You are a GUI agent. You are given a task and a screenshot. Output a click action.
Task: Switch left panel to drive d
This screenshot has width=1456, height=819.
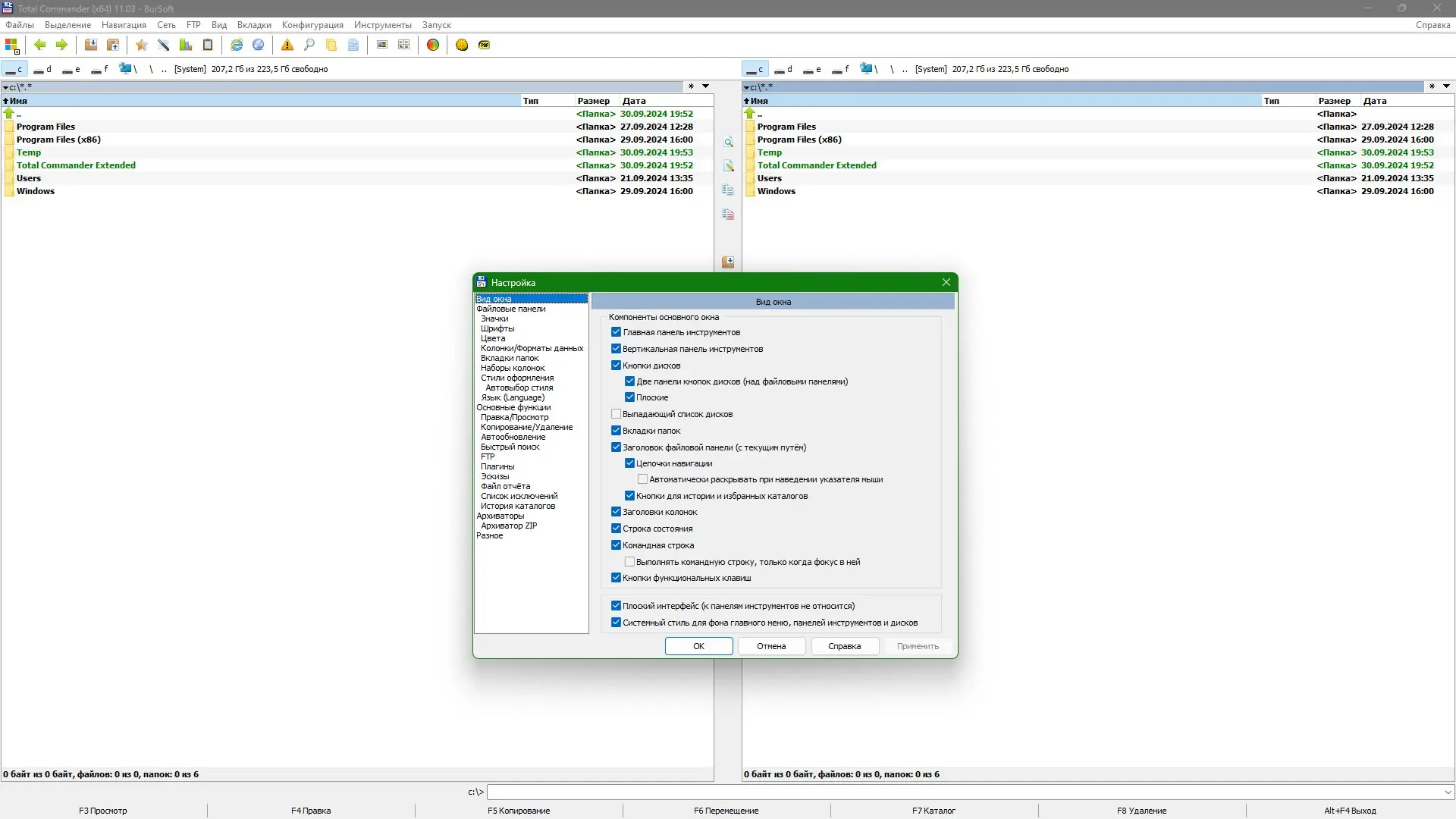point(42,69)
